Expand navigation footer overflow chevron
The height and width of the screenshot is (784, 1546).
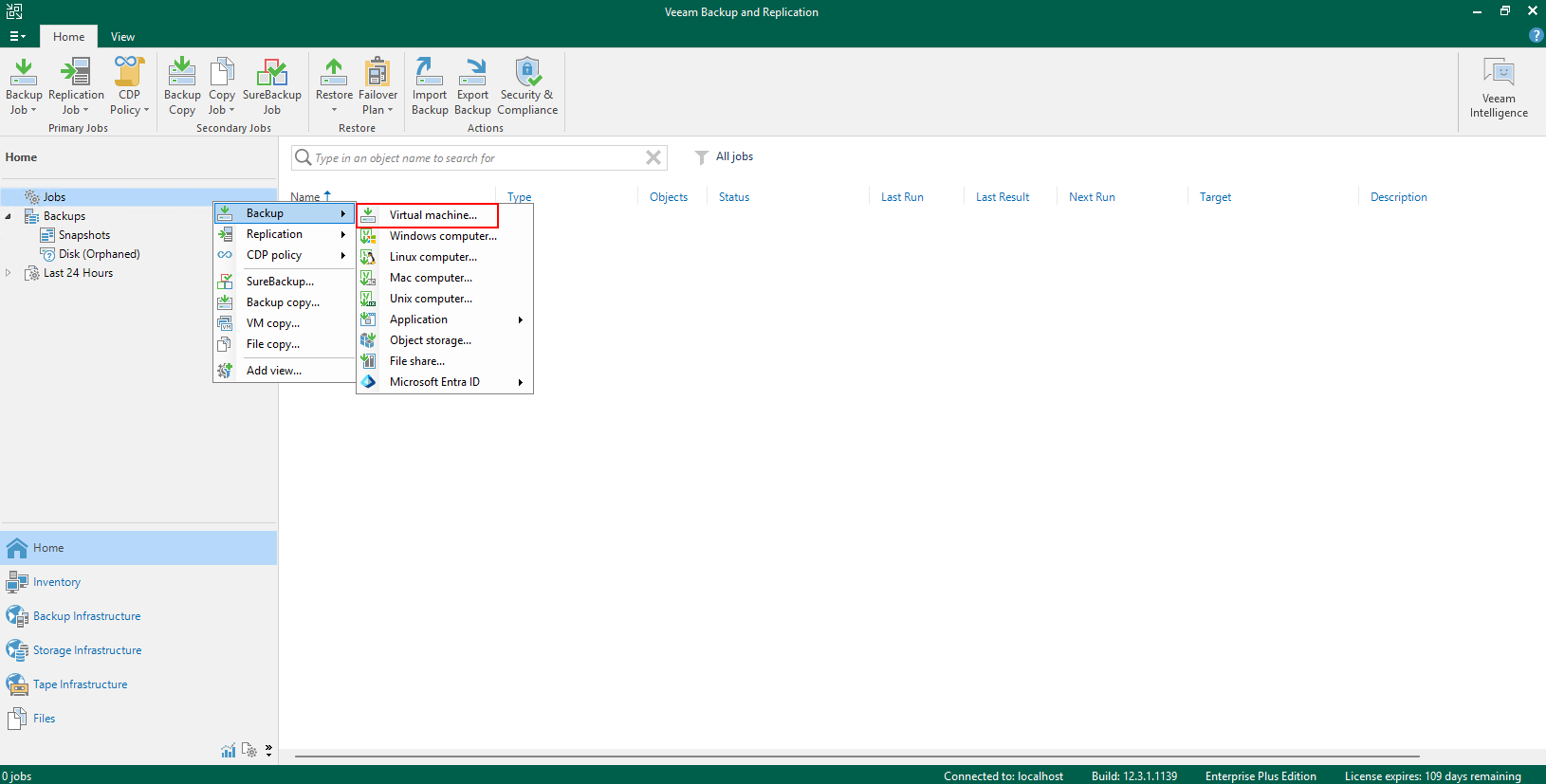269,750
